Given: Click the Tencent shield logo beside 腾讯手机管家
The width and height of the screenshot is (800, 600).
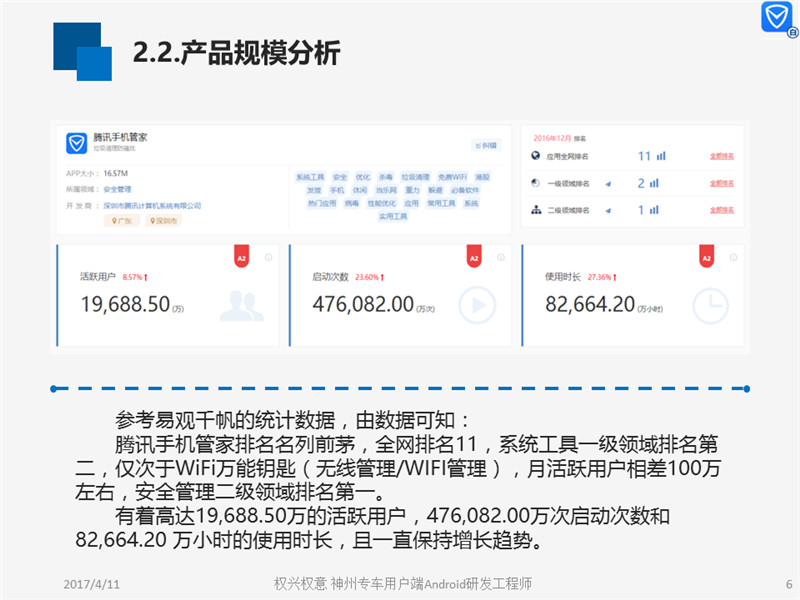Looking at the screenshot, I should [77, 143].
